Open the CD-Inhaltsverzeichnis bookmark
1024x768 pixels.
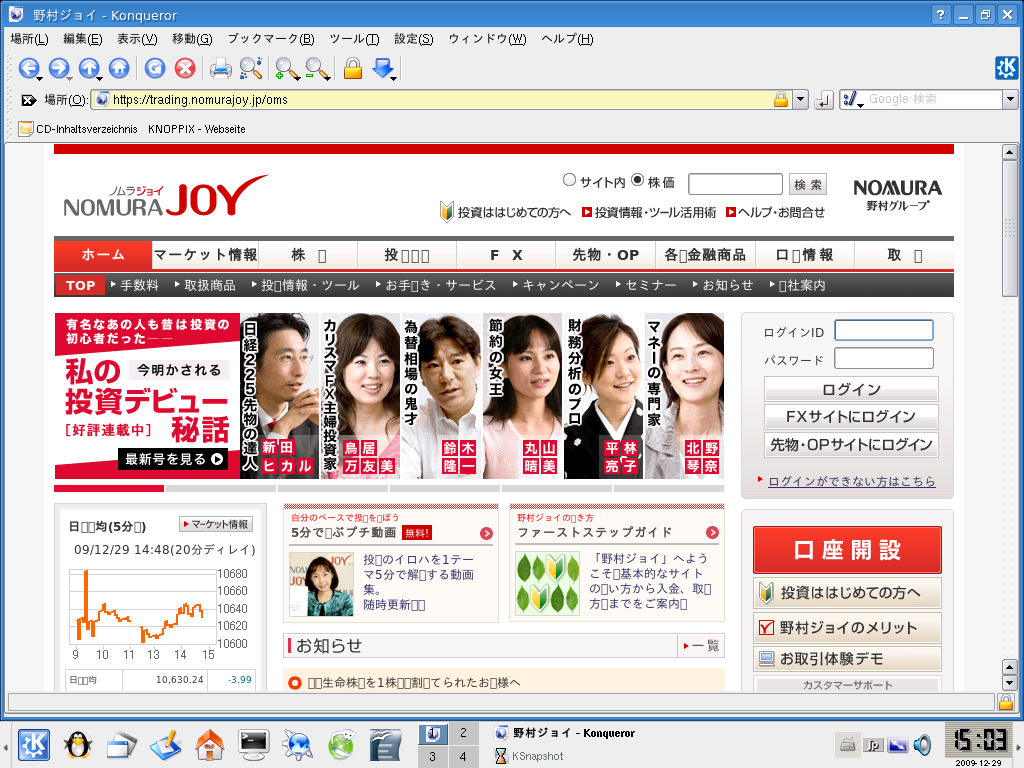[78, 129]
